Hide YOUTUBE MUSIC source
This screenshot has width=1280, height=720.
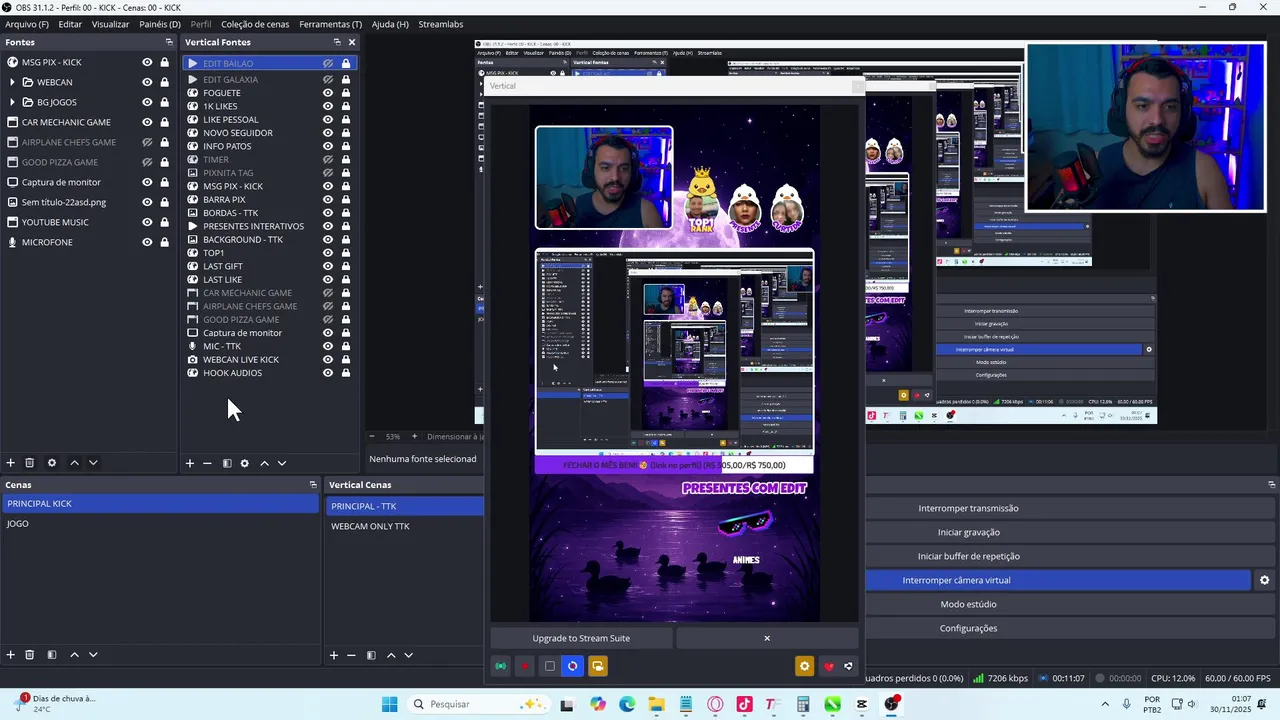click(147, 222)
